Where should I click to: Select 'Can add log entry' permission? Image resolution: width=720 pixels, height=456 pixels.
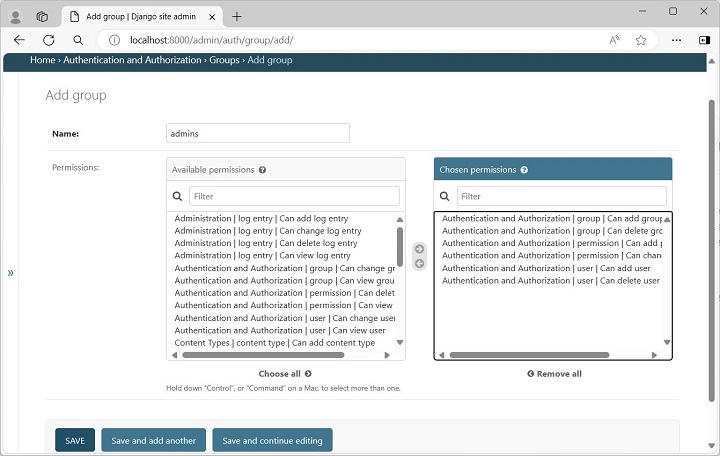261,218
